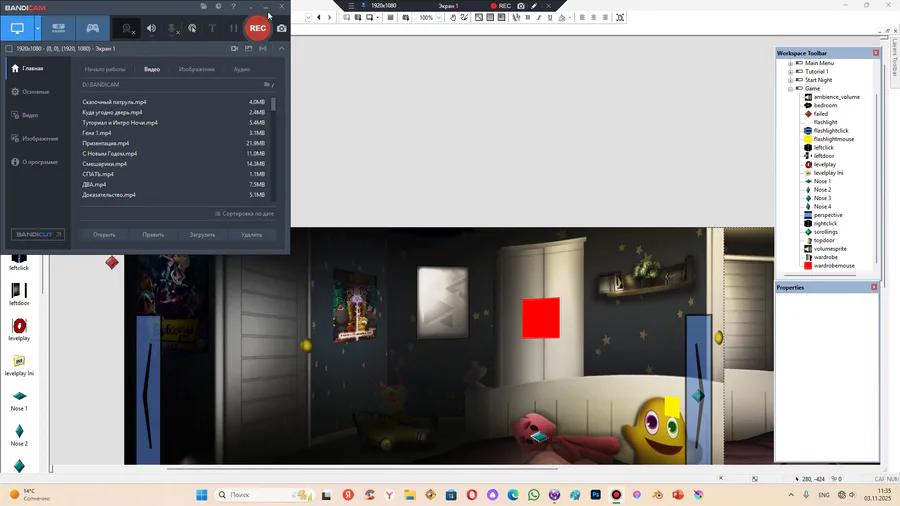Click Сортировка по дате sort option
Screen dimensions: 900x506
point(245,214)
